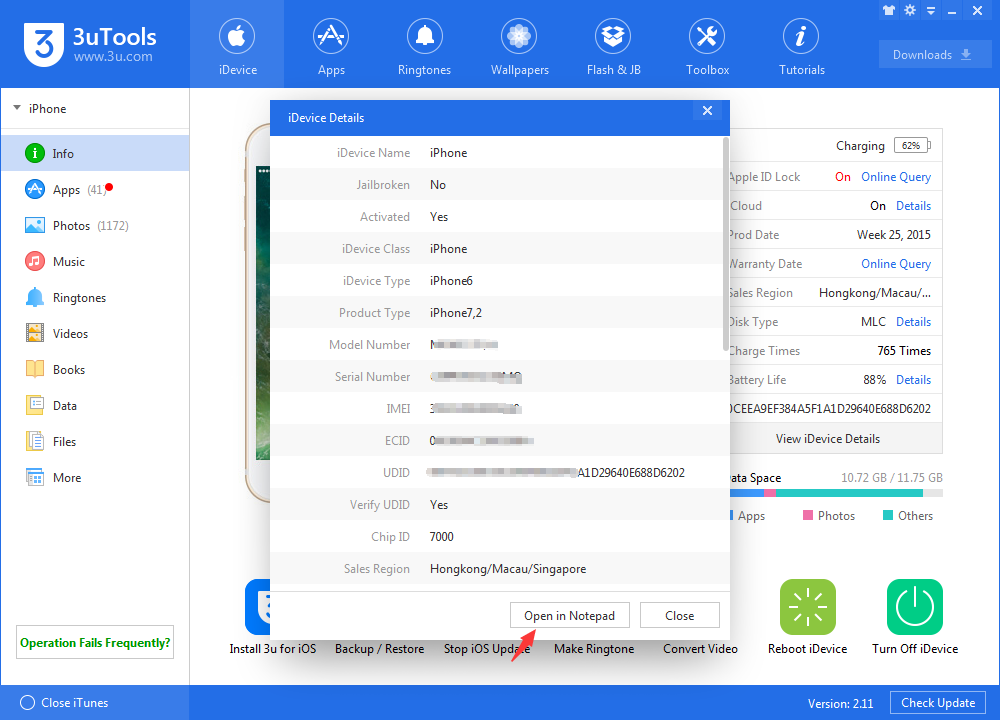This screenshot has height=720, width=1000.
Task: Open Ringtones in the sidebar
Action: point(95,297)
